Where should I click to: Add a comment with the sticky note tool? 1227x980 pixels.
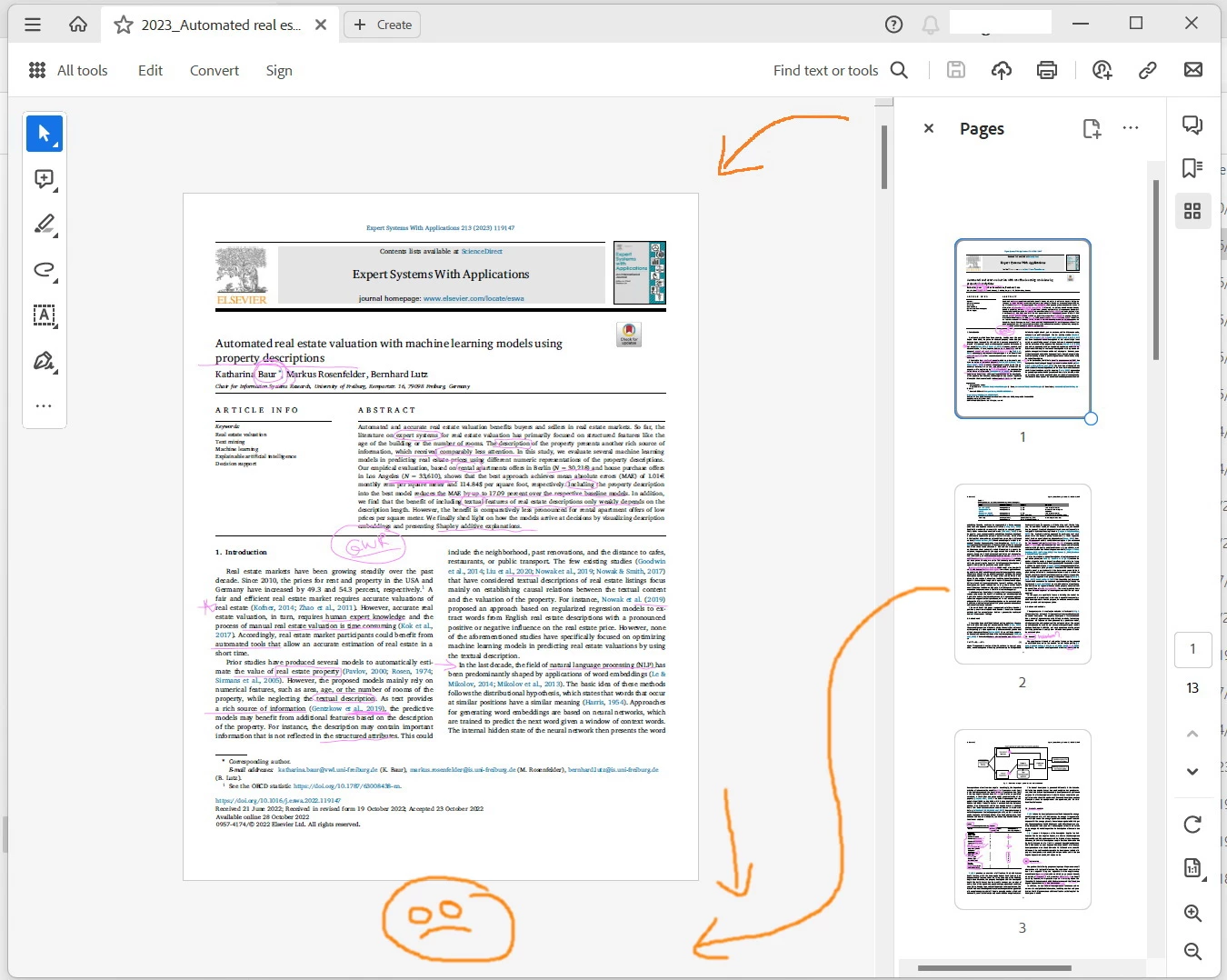pos(45,179)
